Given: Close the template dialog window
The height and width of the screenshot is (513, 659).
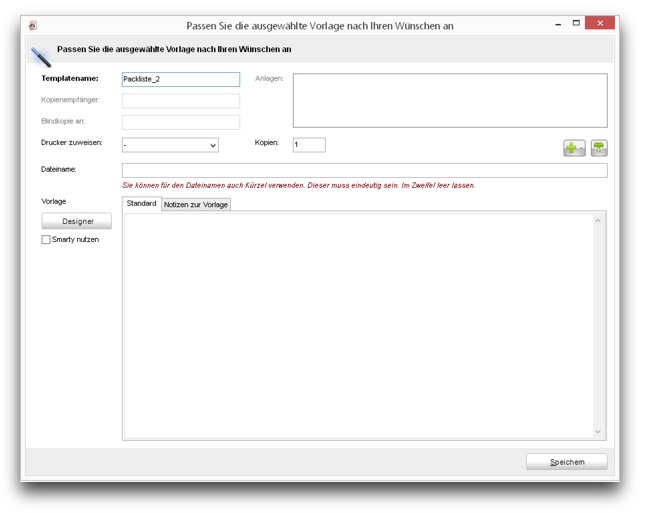Looking at the screenshot, I should point(601,24).
